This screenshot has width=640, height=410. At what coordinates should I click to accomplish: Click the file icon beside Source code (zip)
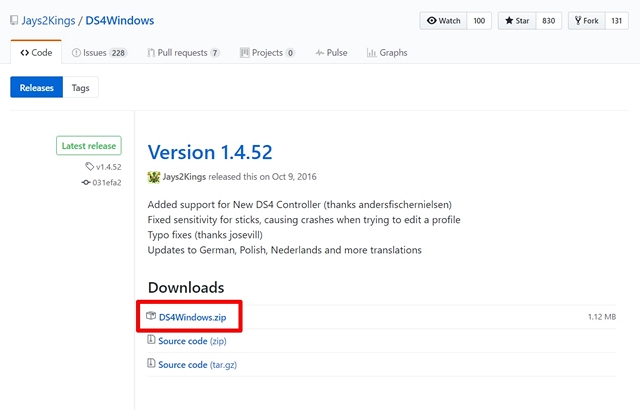(151, 339)
